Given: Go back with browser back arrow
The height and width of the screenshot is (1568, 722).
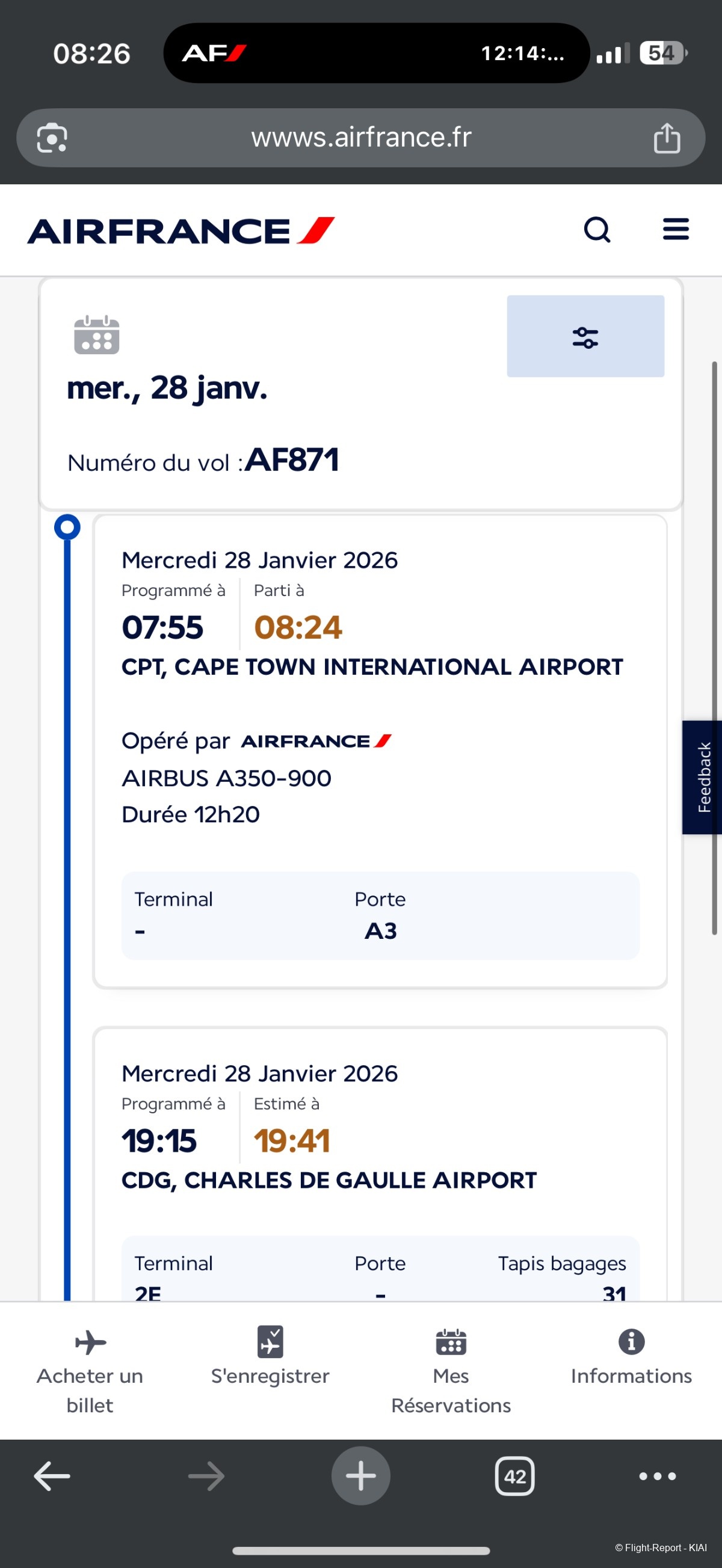Looking at the screenshot, I should [52, 1476].
